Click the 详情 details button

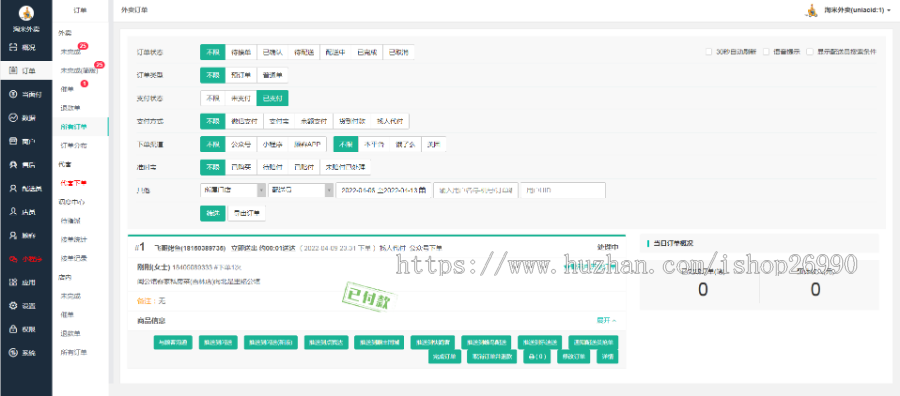pyautogui.click(x=607, y=356)
